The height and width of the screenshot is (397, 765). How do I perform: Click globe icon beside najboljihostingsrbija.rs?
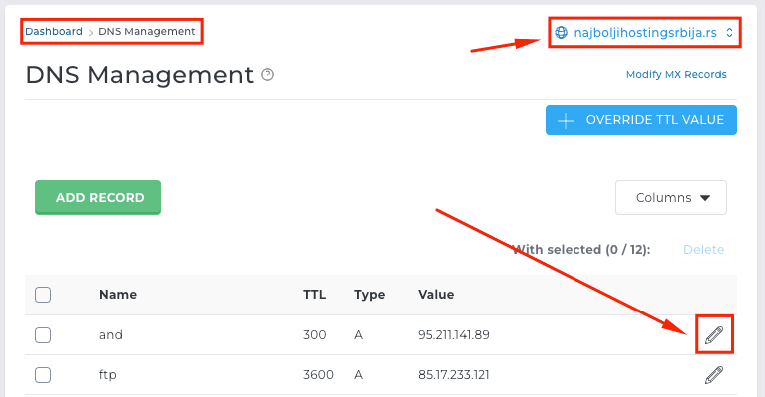562,33
